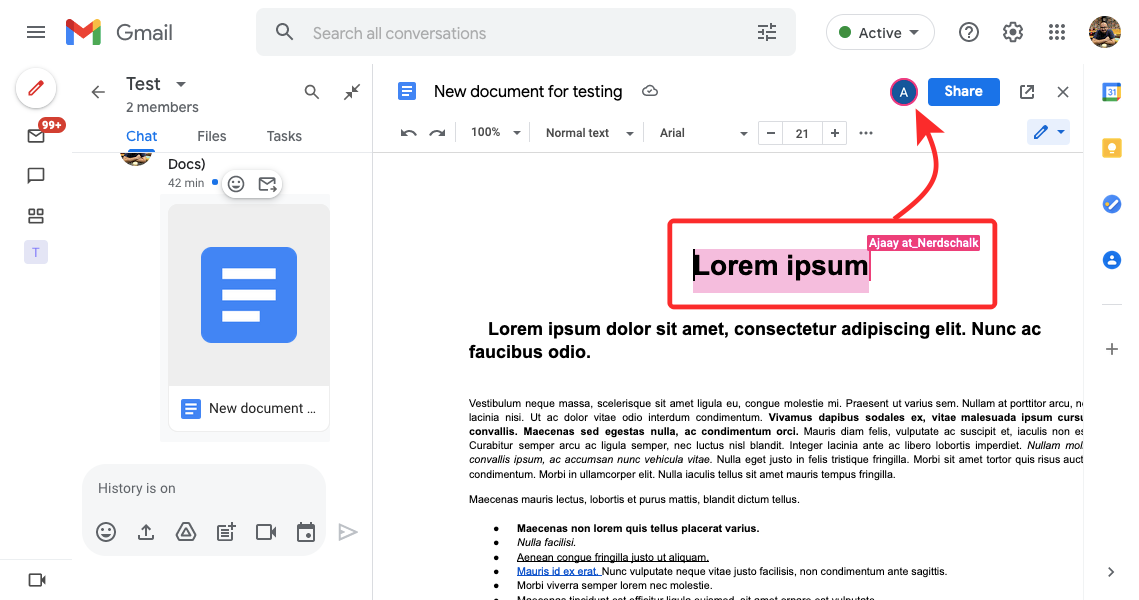Switch to the Files tab
Image resolution: width=1139 pixels, height=600 pixels.
(211, 136)
